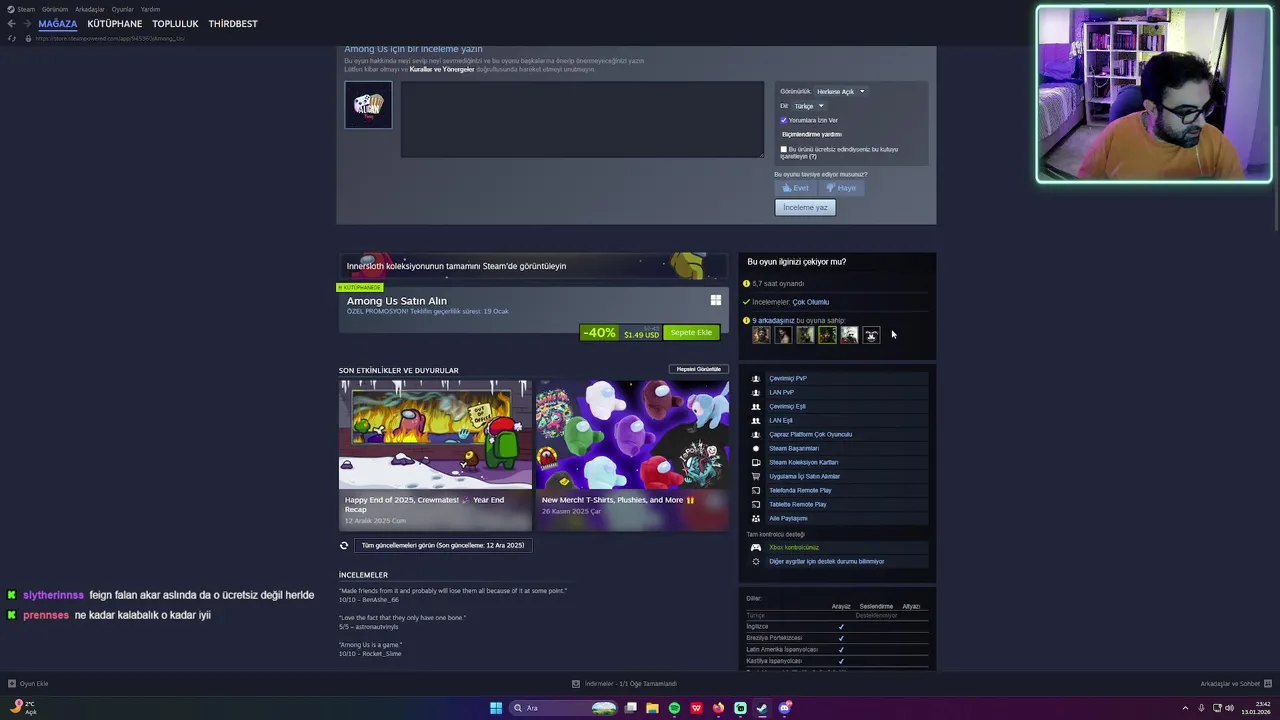Click the user avatar beside the review box
The height and width of the screenshot is (720, 1280).
[x=368, y=104]
